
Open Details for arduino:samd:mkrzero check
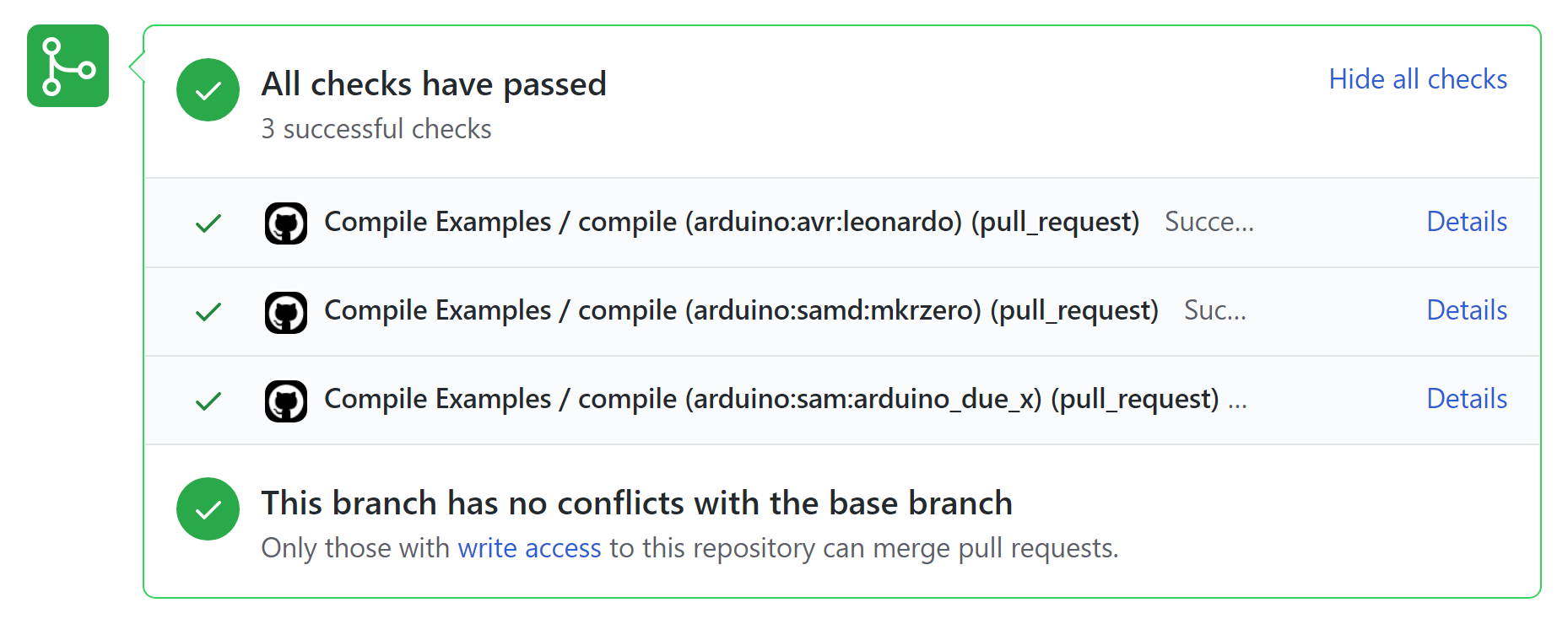click(x=1467, y=309)
